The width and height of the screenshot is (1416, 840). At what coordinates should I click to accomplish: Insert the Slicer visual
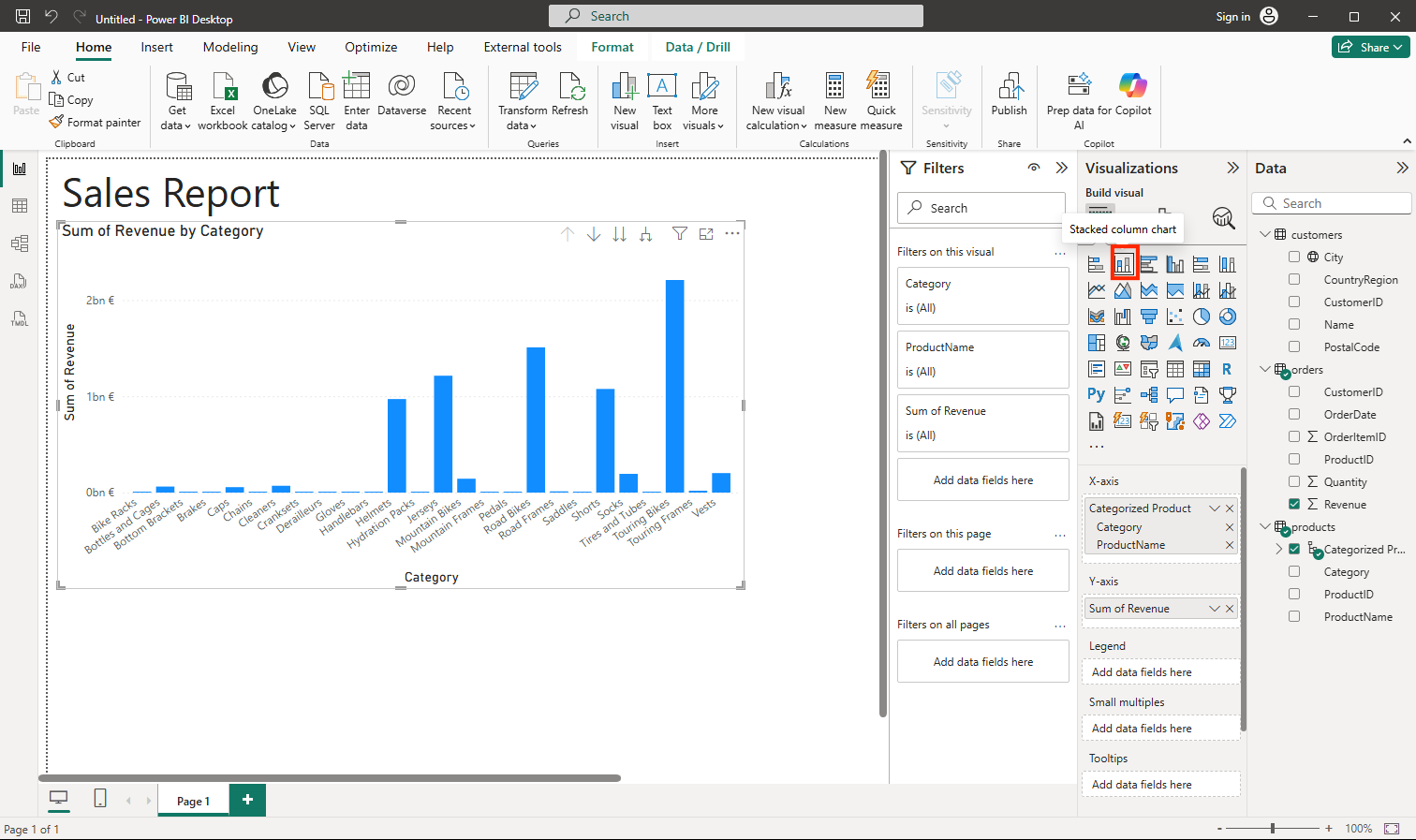point(1149,369)
